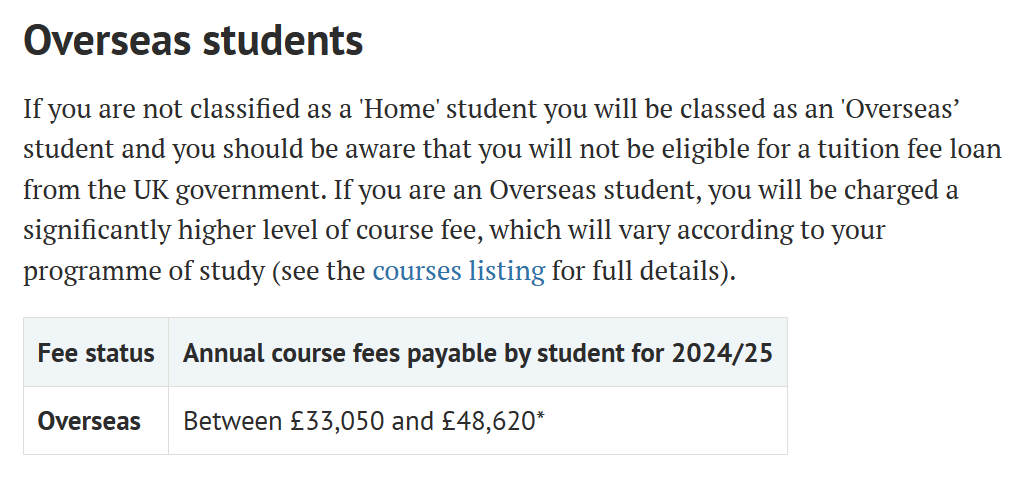Click 'Overseas student' in the third paragraph line
The height and width of the screenshot is (481, 1017).
[595, 190]
